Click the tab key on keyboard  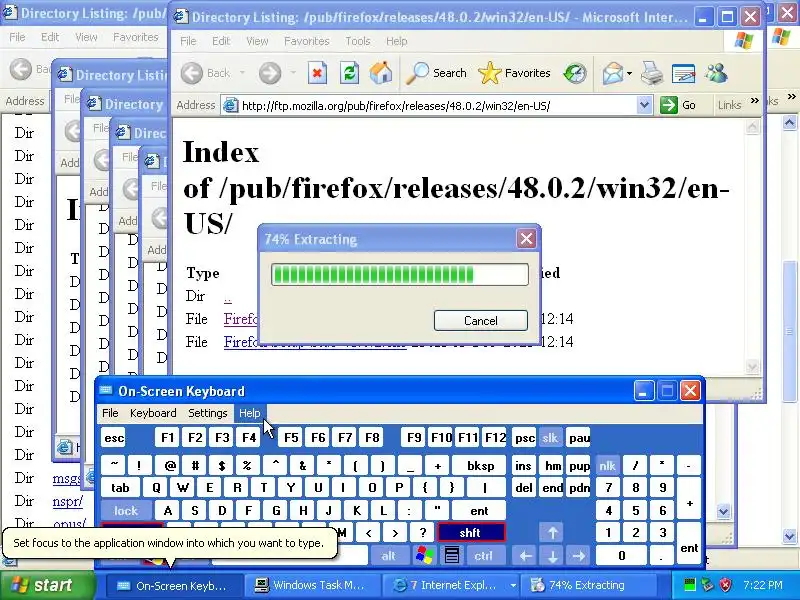(120, 488)
